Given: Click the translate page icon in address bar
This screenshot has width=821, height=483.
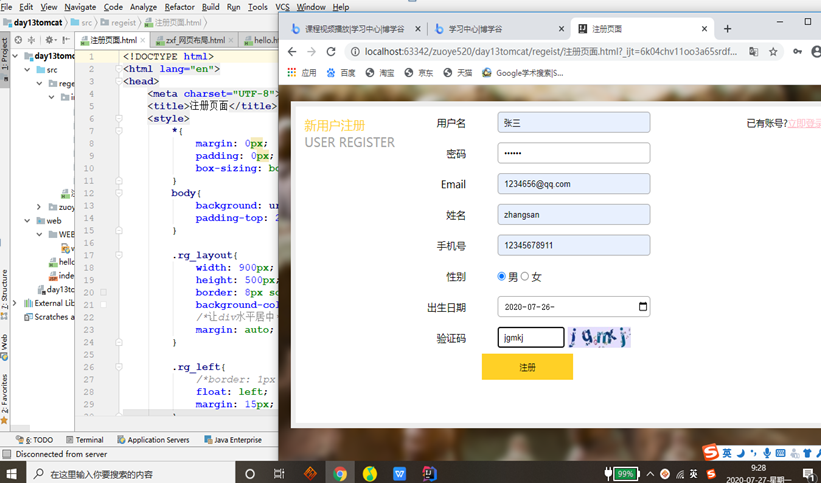Looking at the screenshot, I should point(753,52).
